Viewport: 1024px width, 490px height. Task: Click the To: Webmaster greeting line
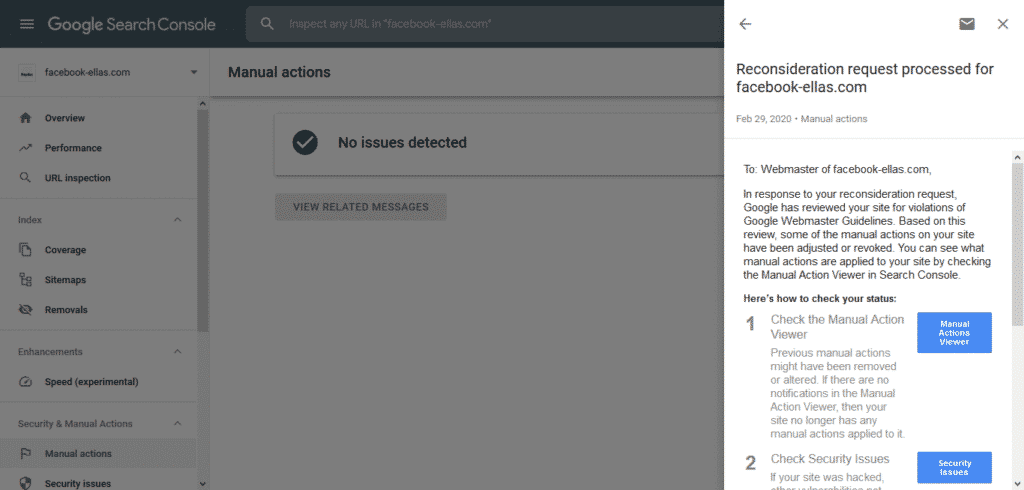[x=838, y=169]
